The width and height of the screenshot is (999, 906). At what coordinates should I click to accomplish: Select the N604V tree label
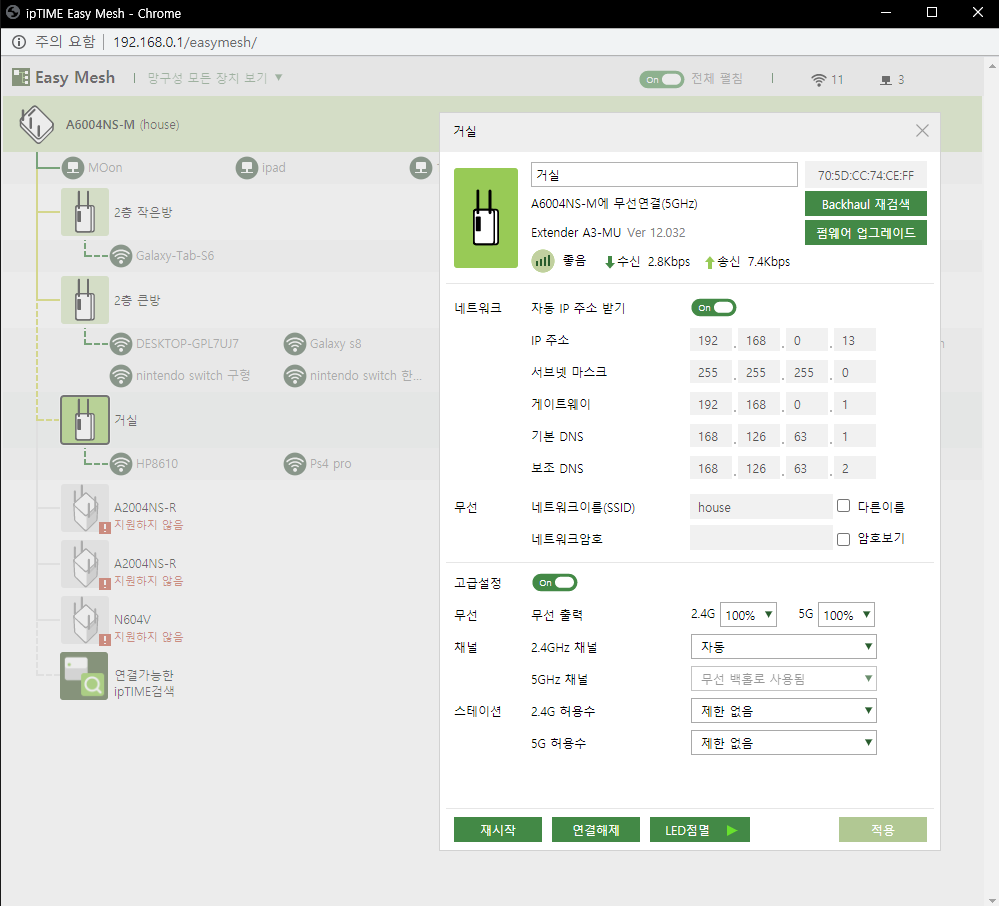[x=133, y=620]
